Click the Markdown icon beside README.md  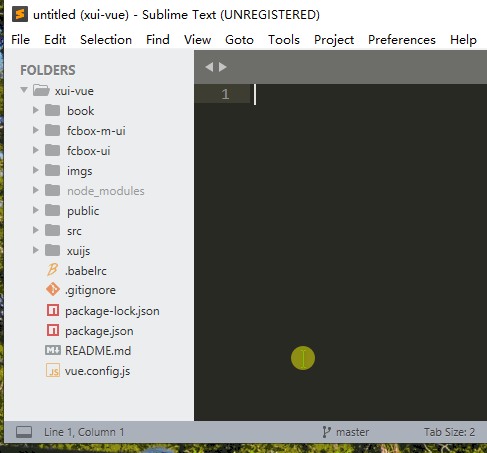pyautogui.click(x=53, y=350)
